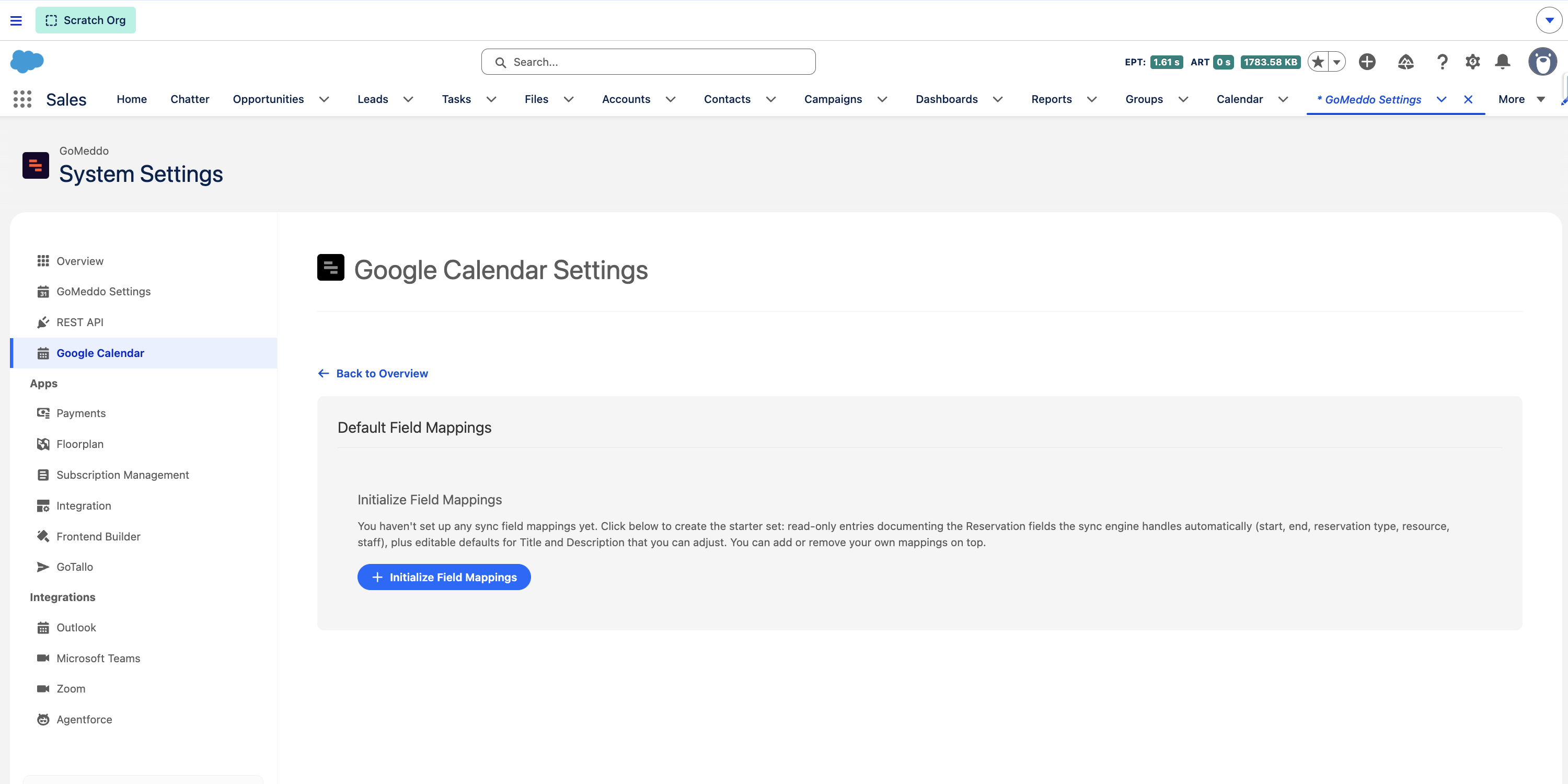Open the Help question mark icon
Image resolution: width=1568 pixels, height=784 pixels.
(1442, 62)
